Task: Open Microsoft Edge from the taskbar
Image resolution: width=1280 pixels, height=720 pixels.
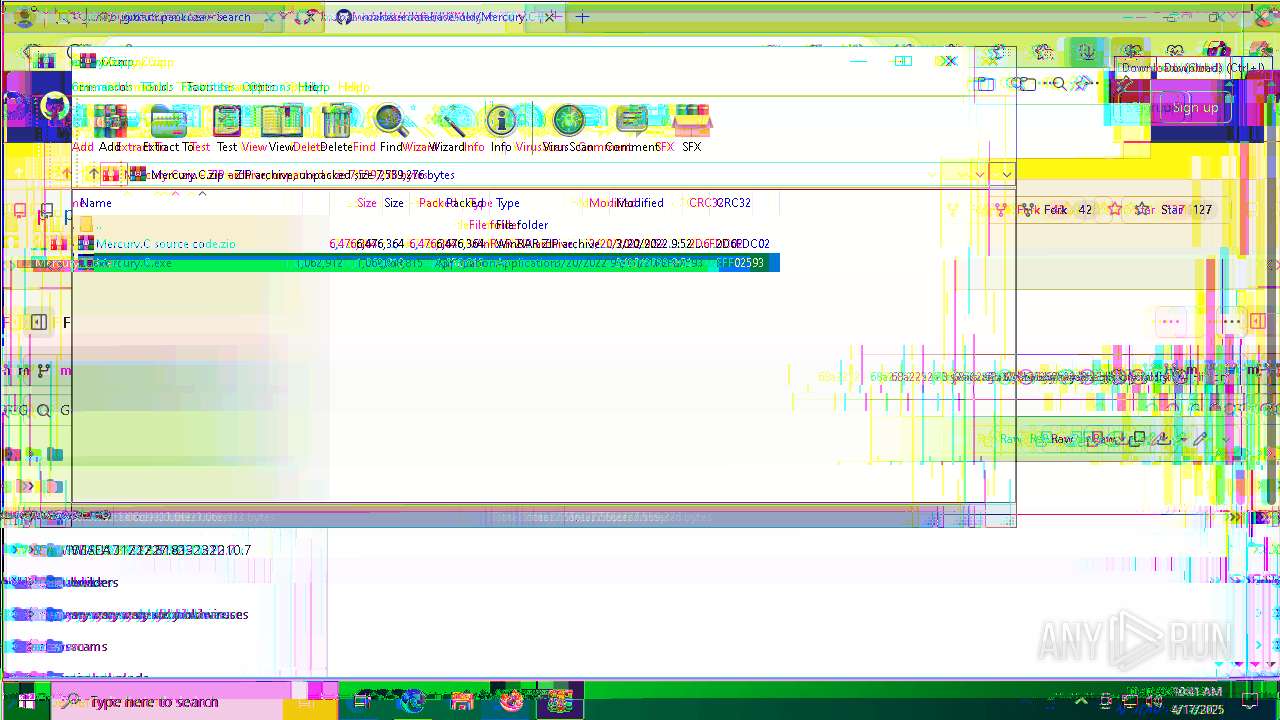Action: (x=411, y=702)
